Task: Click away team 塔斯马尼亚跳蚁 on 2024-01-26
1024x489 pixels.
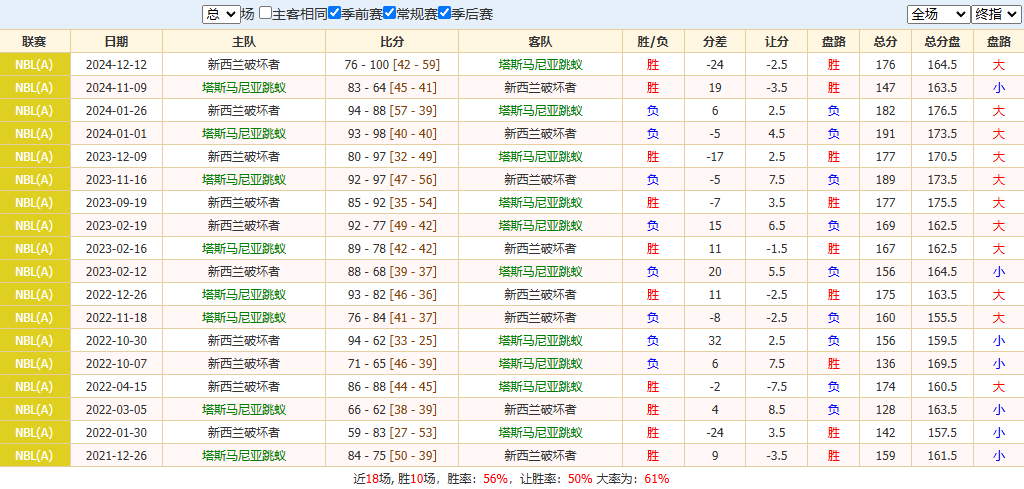Action: pyautogui.click(x=541, y=111)
